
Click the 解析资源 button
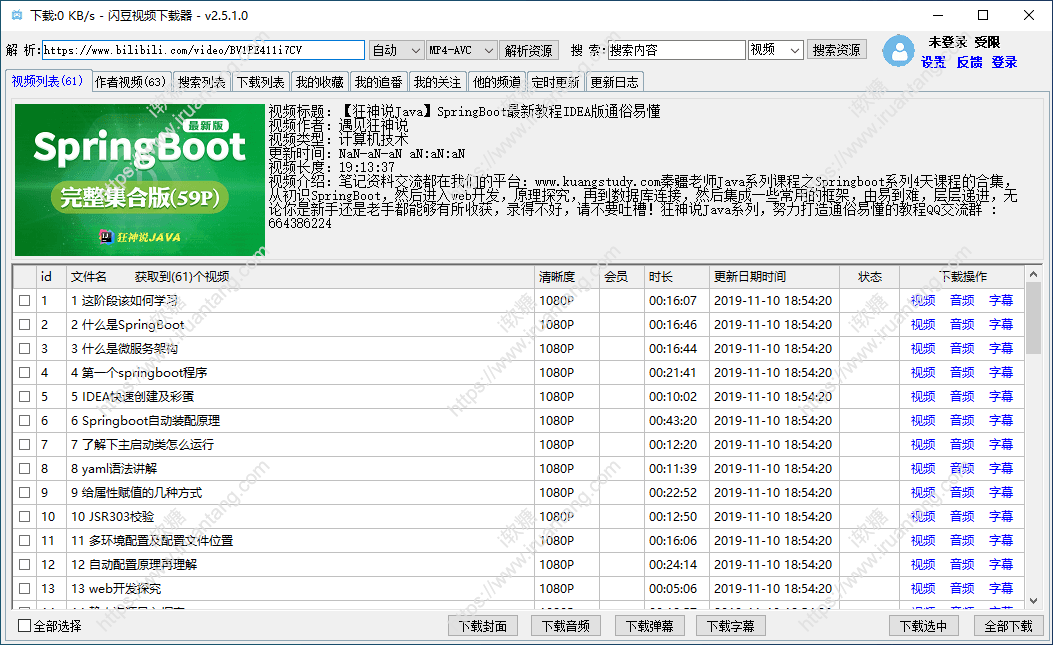point(529,50)
